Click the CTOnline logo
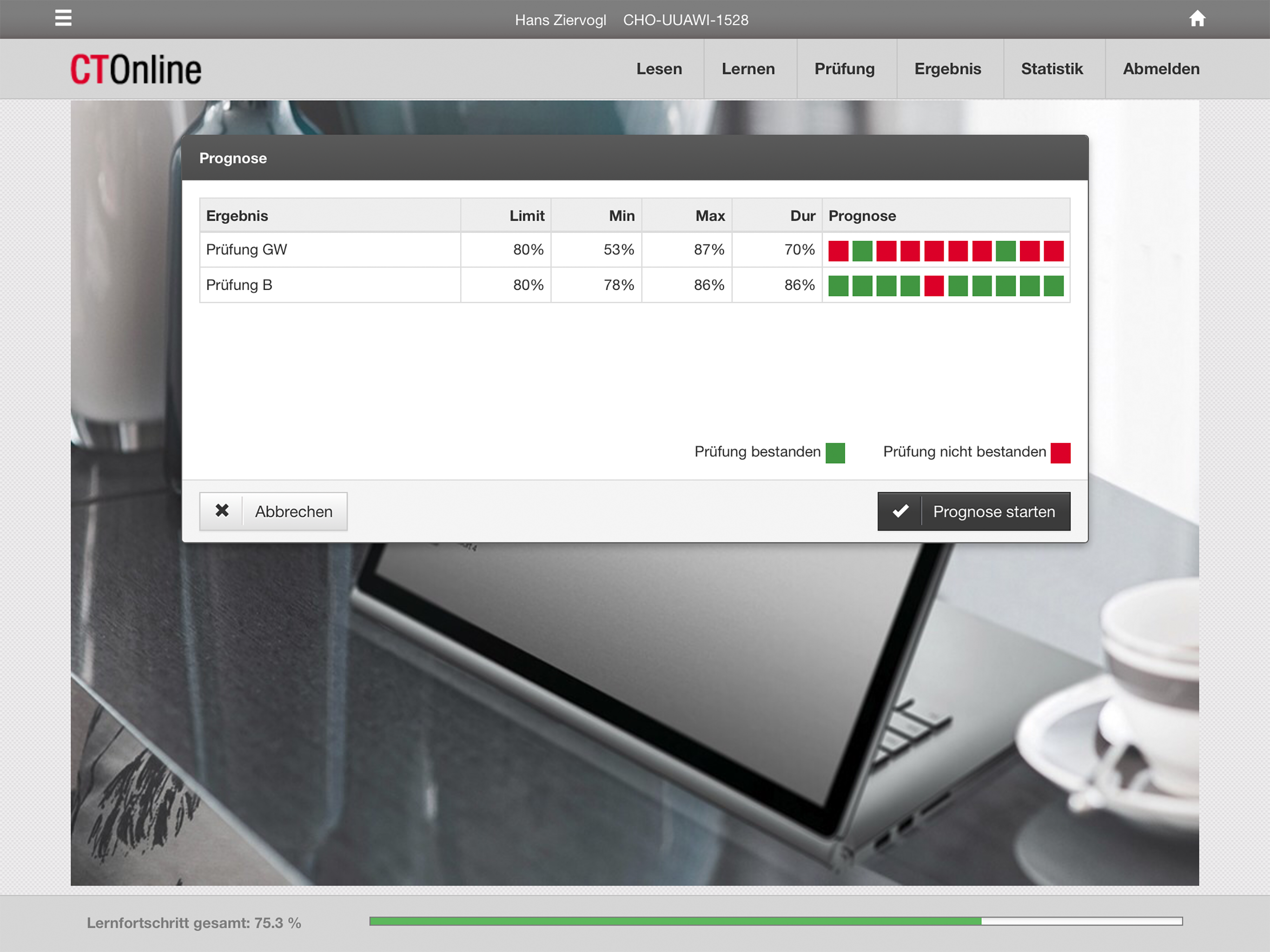This screenshot has height=952, width=1270. tap(135, 69)
